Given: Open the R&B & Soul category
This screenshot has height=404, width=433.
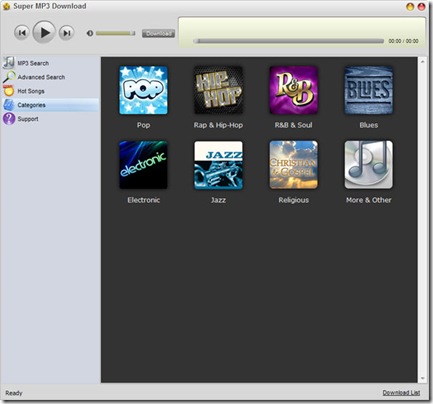Looking at the screenshot, I should tap(293, 90).
